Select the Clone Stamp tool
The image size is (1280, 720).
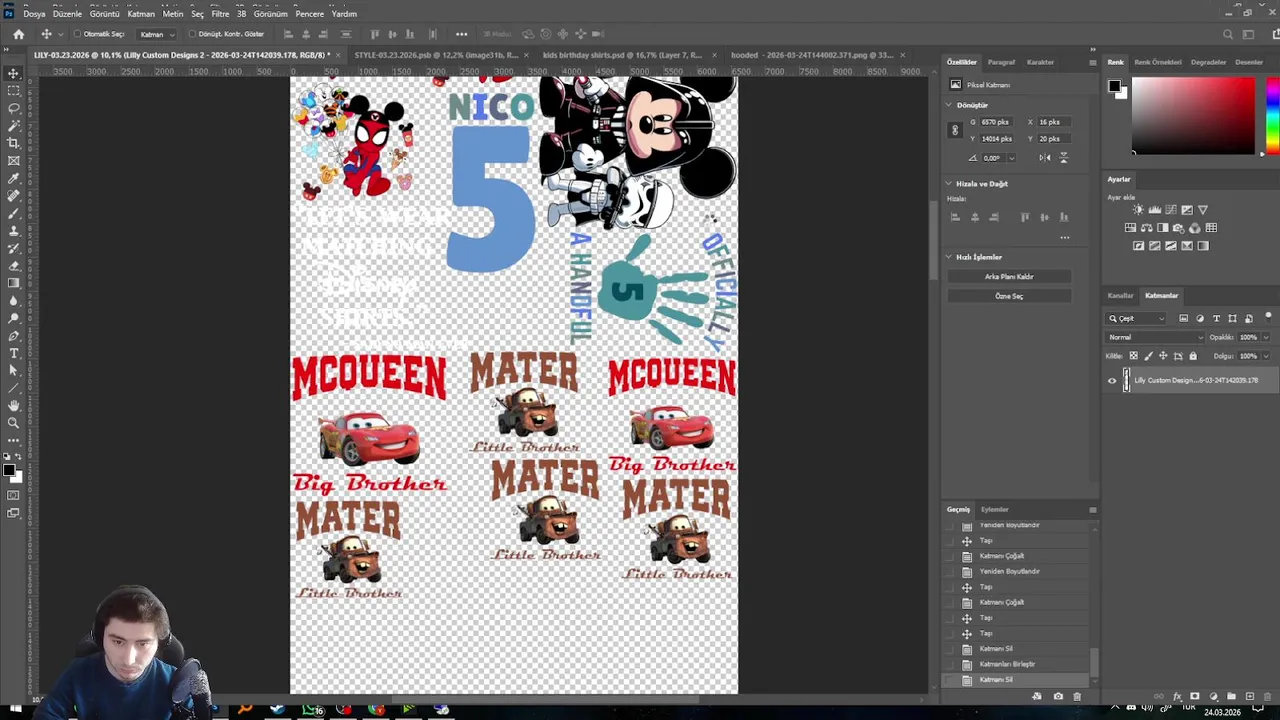coord(13,231)
